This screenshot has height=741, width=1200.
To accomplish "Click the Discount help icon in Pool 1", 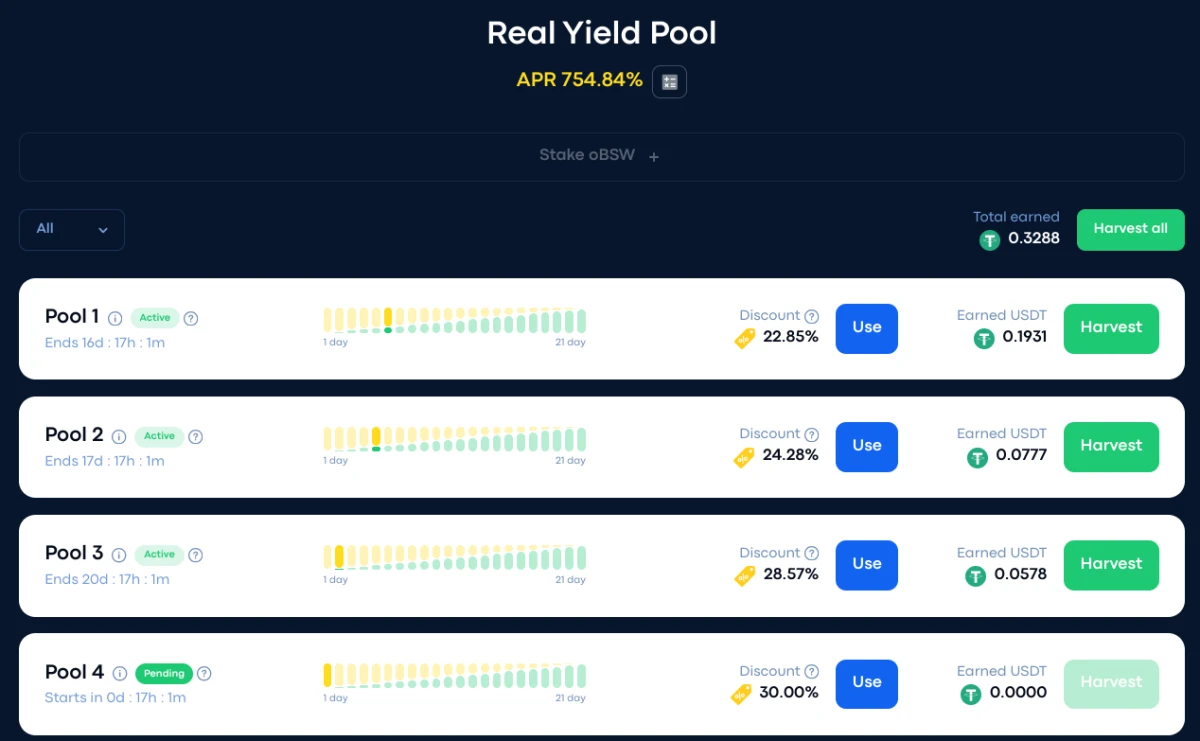I will tap(812, 316).
